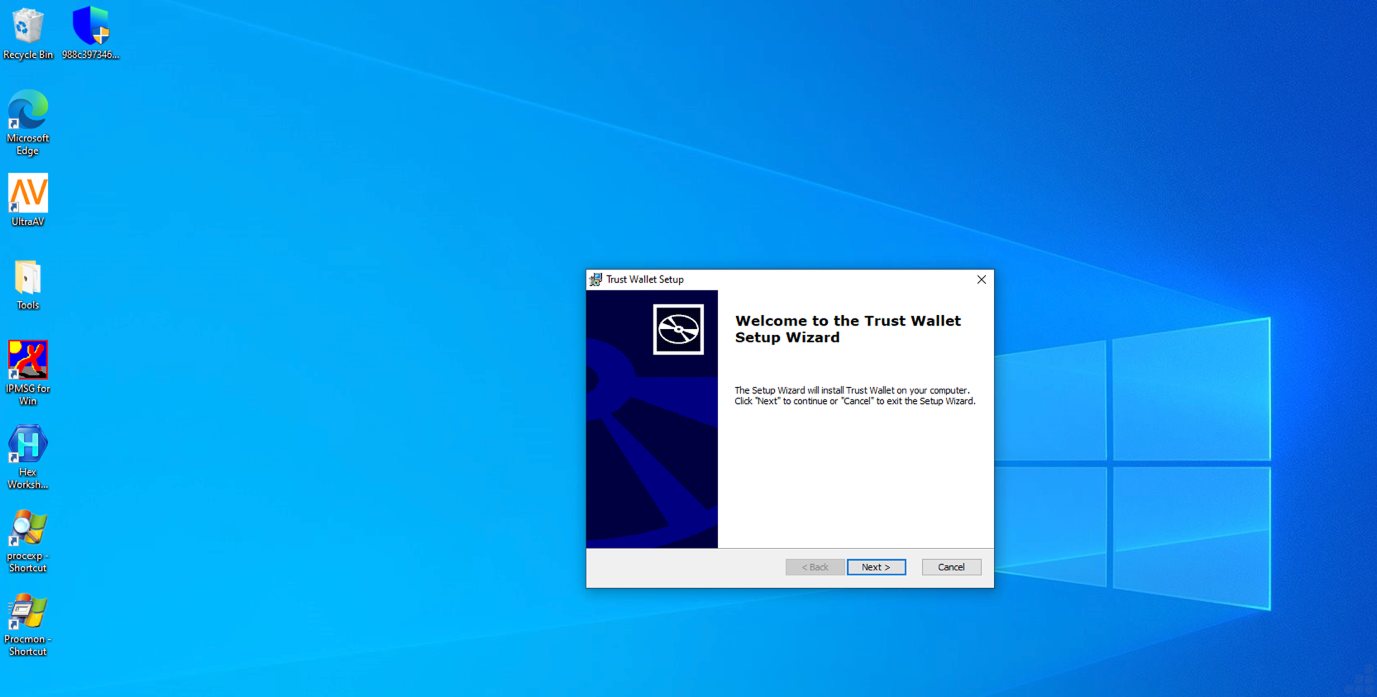Cancel the Trust Wallet setup

pos(951,567)
